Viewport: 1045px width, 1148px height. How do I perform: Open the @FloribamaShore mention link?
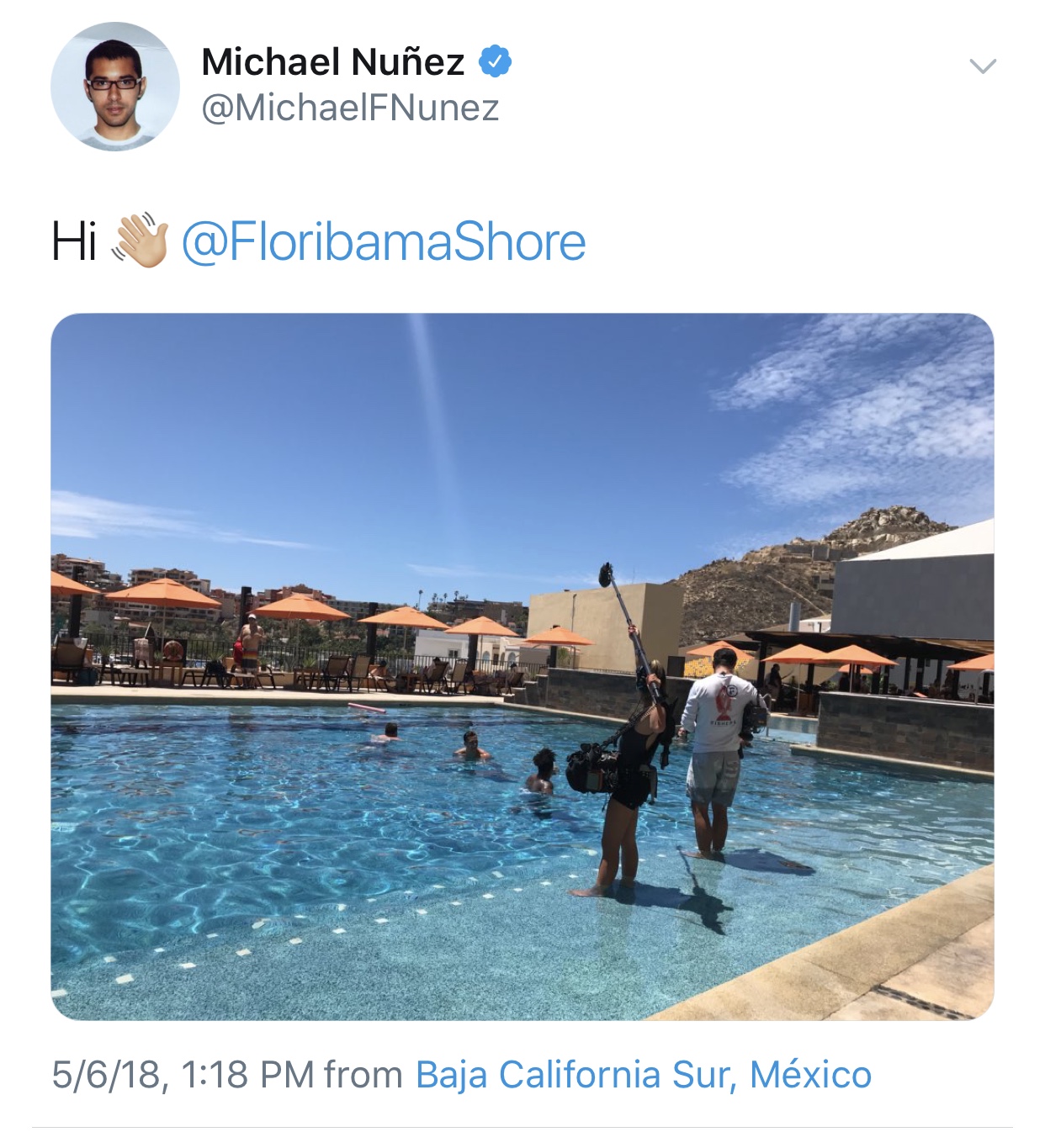(x=384, y=242)
